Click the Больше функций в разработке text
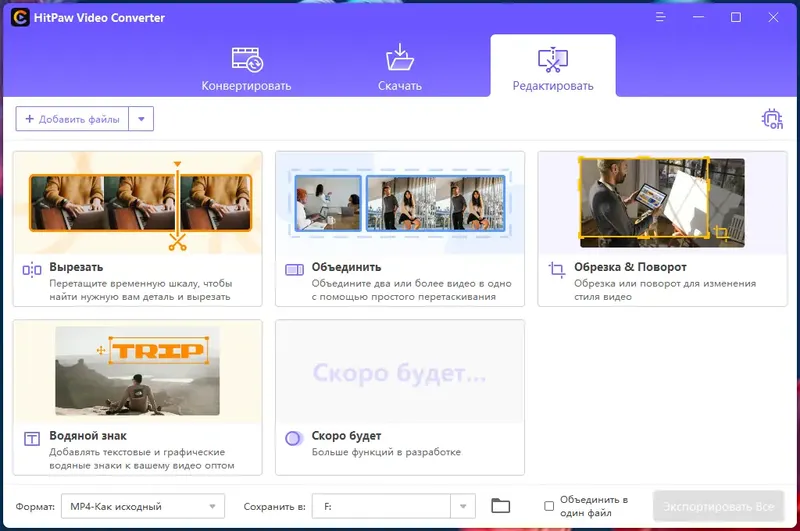The image size is (800, 531). click(386, 452)
